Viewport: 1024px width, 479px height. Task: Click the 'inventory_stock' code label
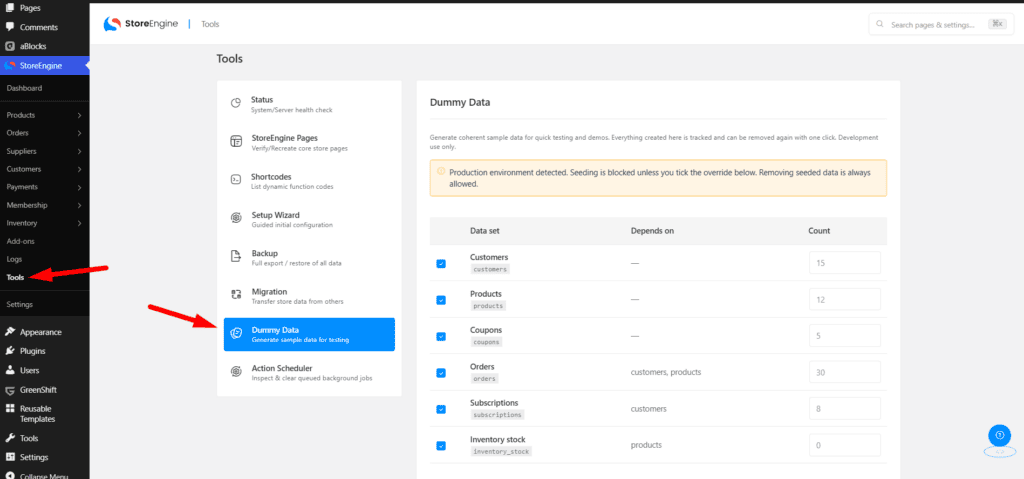[501, 451]
